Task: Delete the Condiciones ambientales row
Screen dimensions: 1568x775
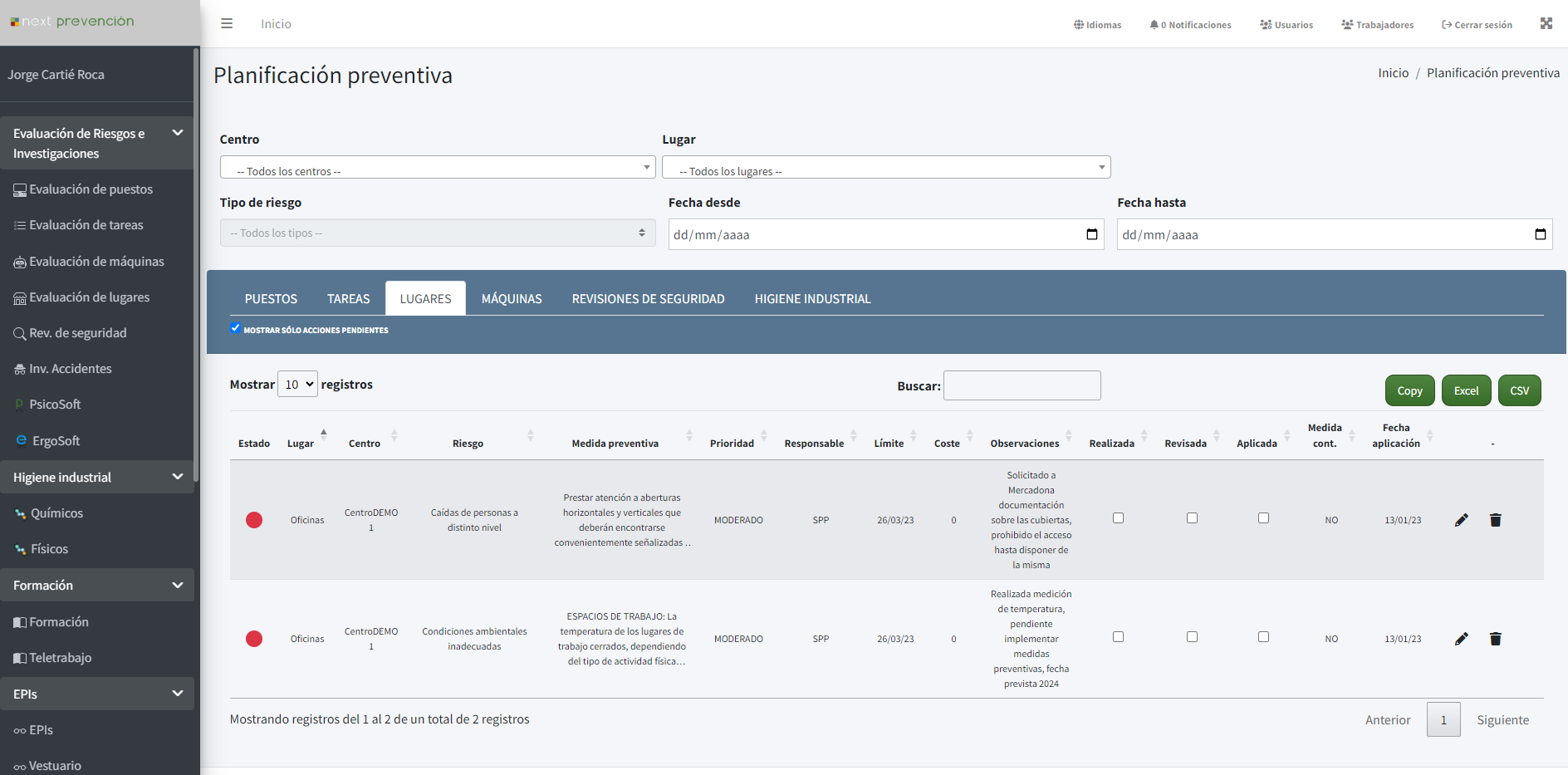Action: 1496,639
